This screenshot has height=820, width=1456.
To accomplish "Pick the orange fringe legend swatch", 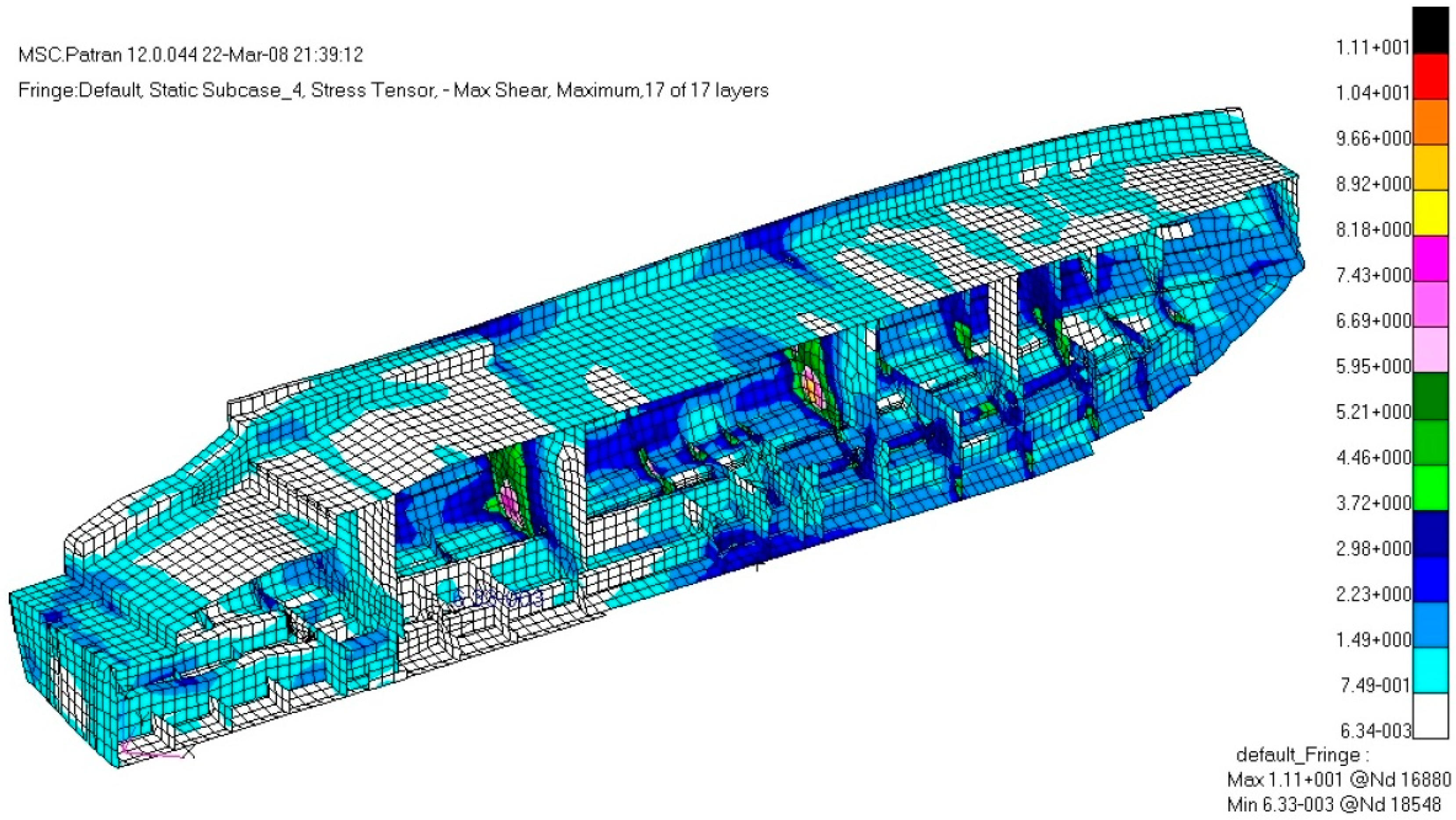I will (x=1431, y=122).
